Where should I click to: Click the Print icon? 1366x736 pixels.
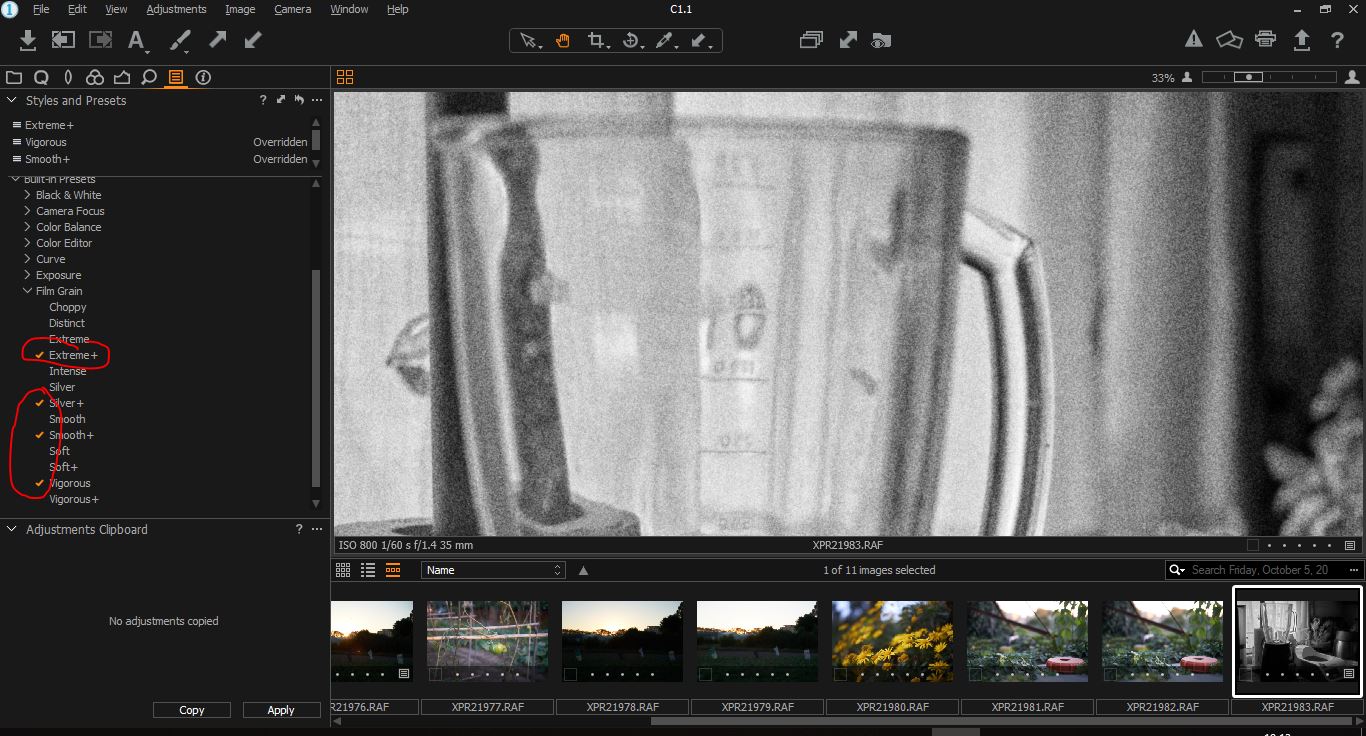[x=1265, y=40]
